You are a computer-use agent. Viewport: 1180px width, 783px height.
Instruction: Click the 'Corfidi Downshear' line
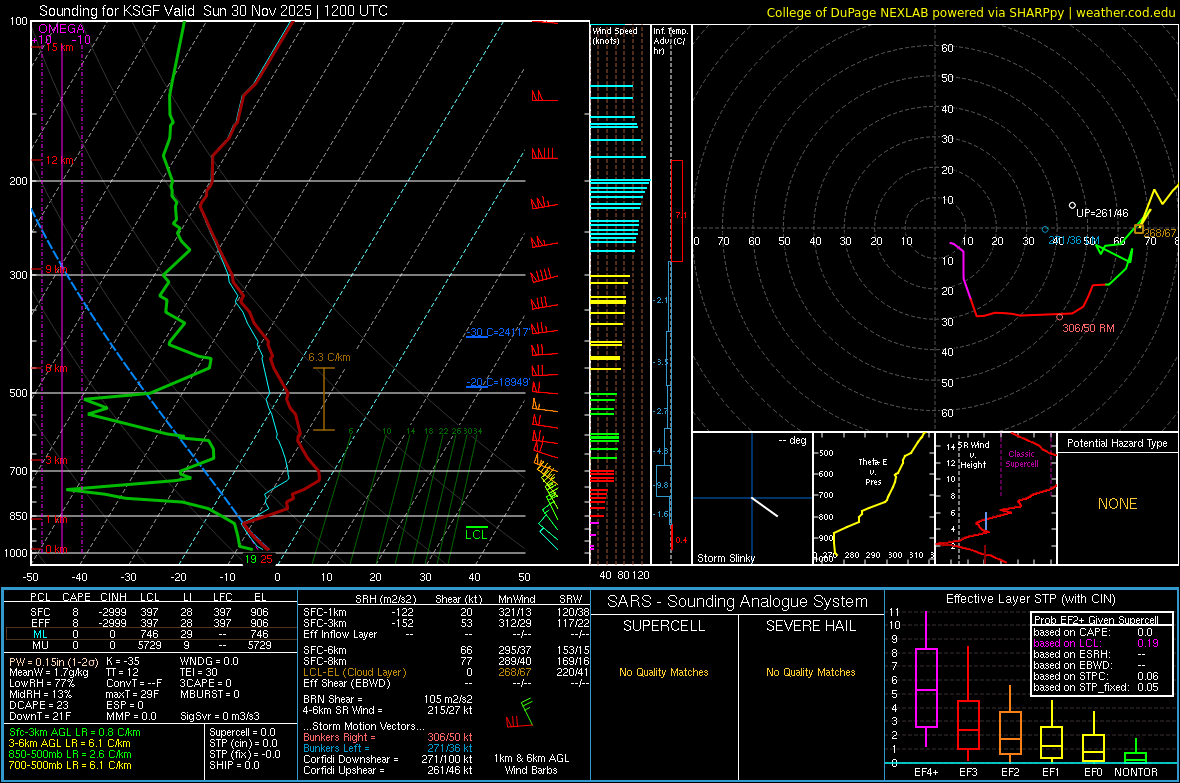(388, 759)
